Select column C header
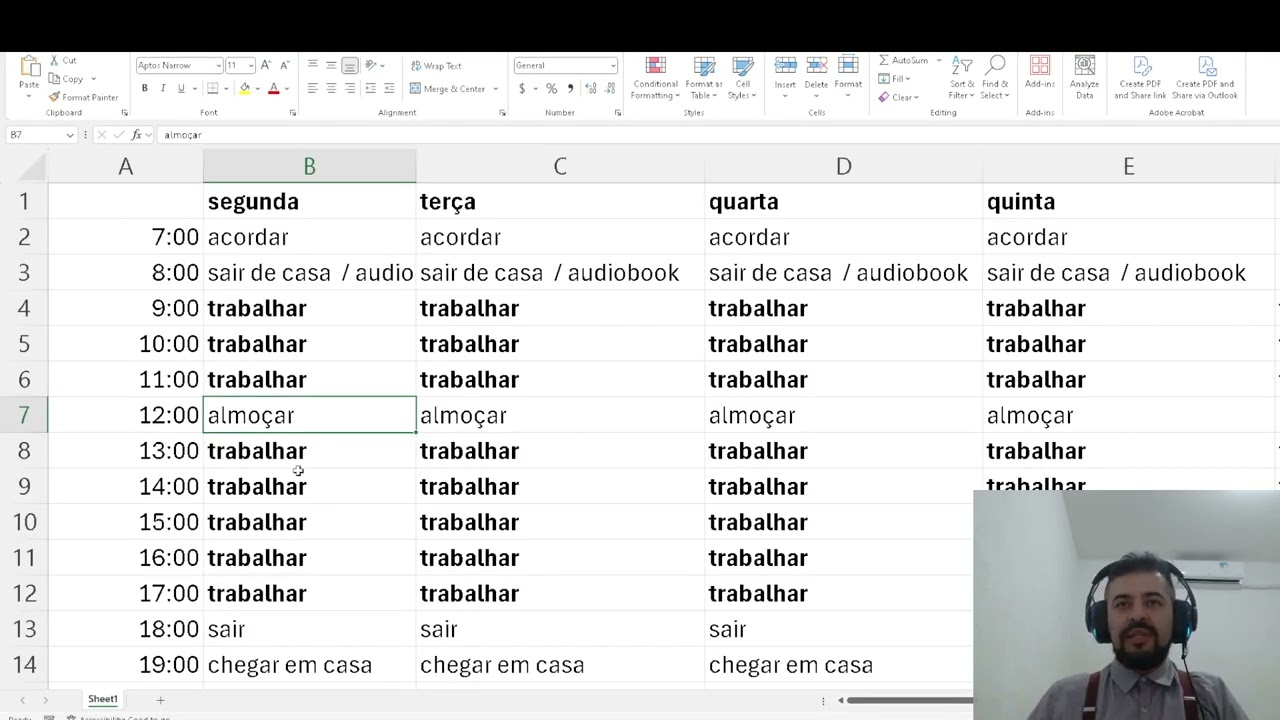 [560, 166]
